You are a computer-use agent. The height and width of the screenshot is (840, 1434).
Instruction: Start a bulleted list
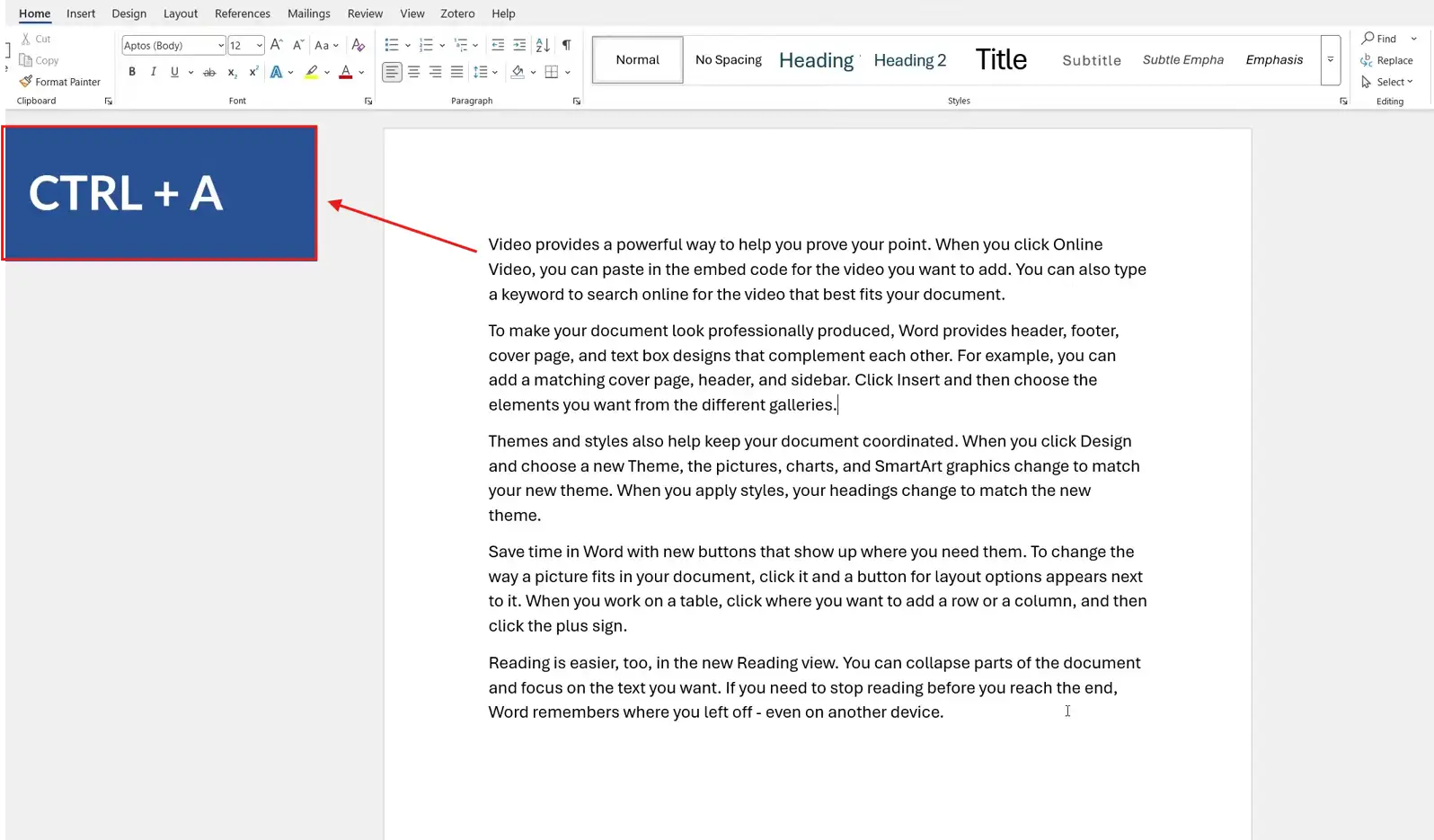pos(392,45)
